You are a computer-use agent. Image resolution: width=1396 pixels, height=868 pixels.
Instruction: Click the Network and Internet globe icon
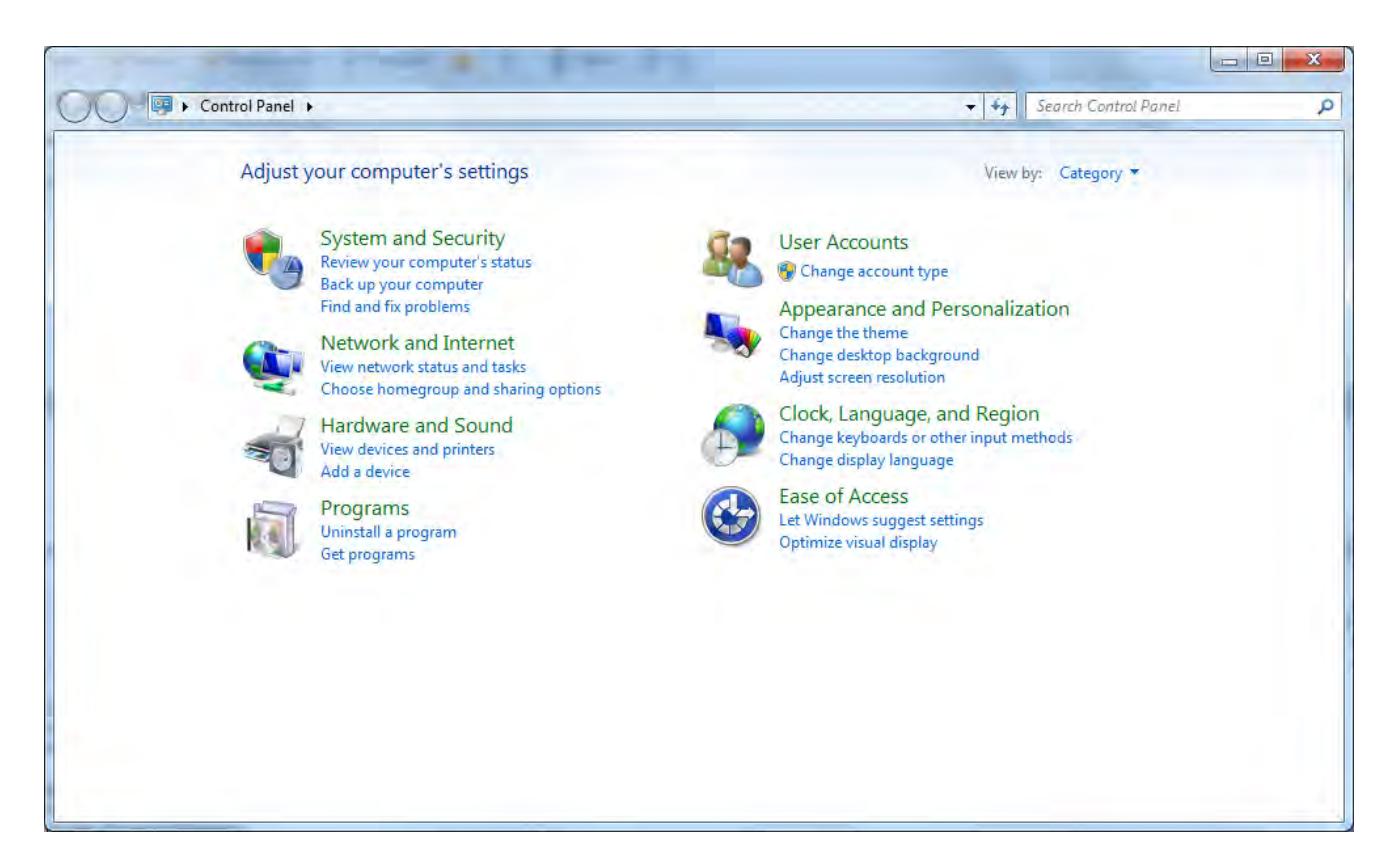272,366
